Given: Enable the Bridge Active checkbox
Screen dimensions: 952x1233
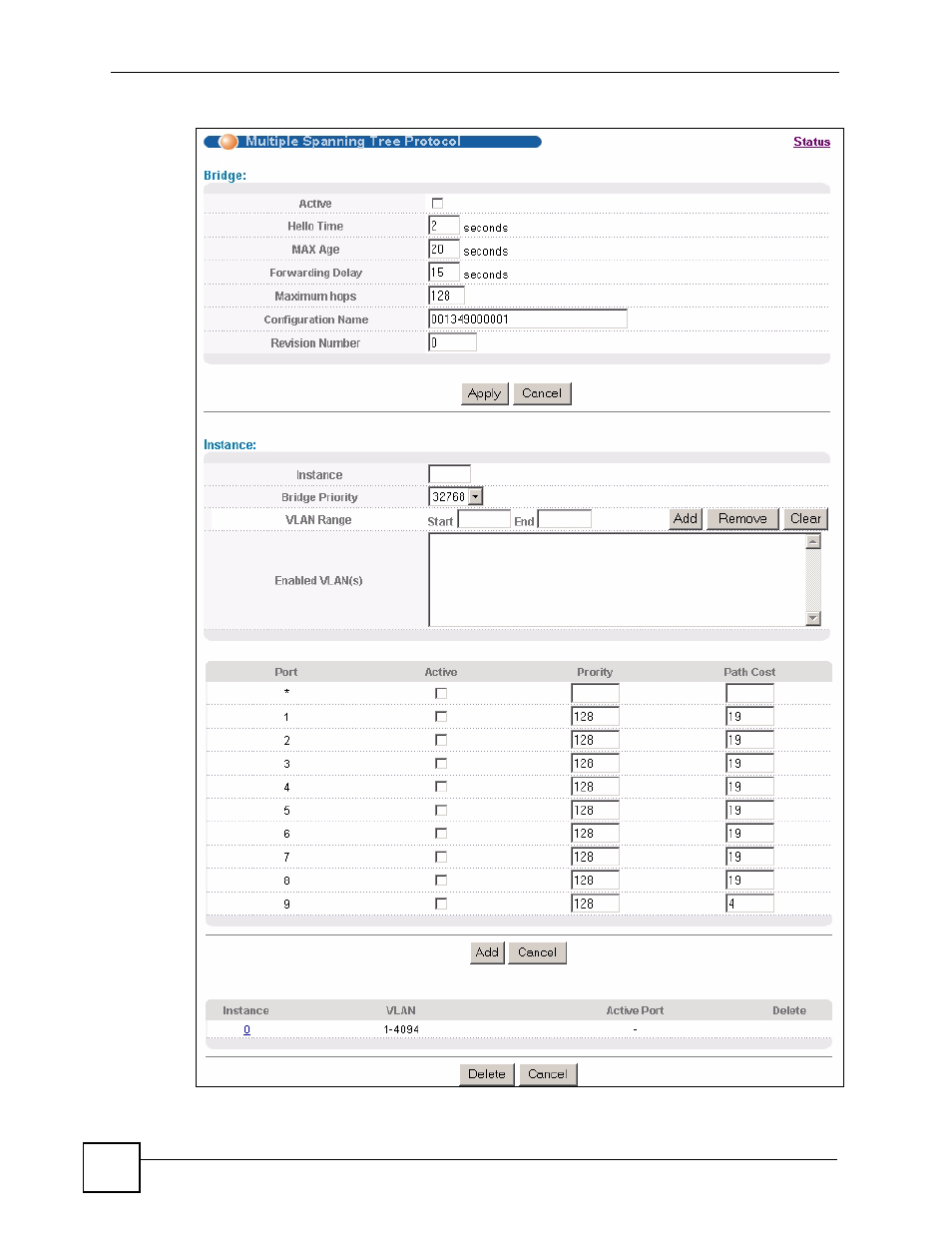Looking at the screenshot, I should pyautogui.click(x=437, y=204).
